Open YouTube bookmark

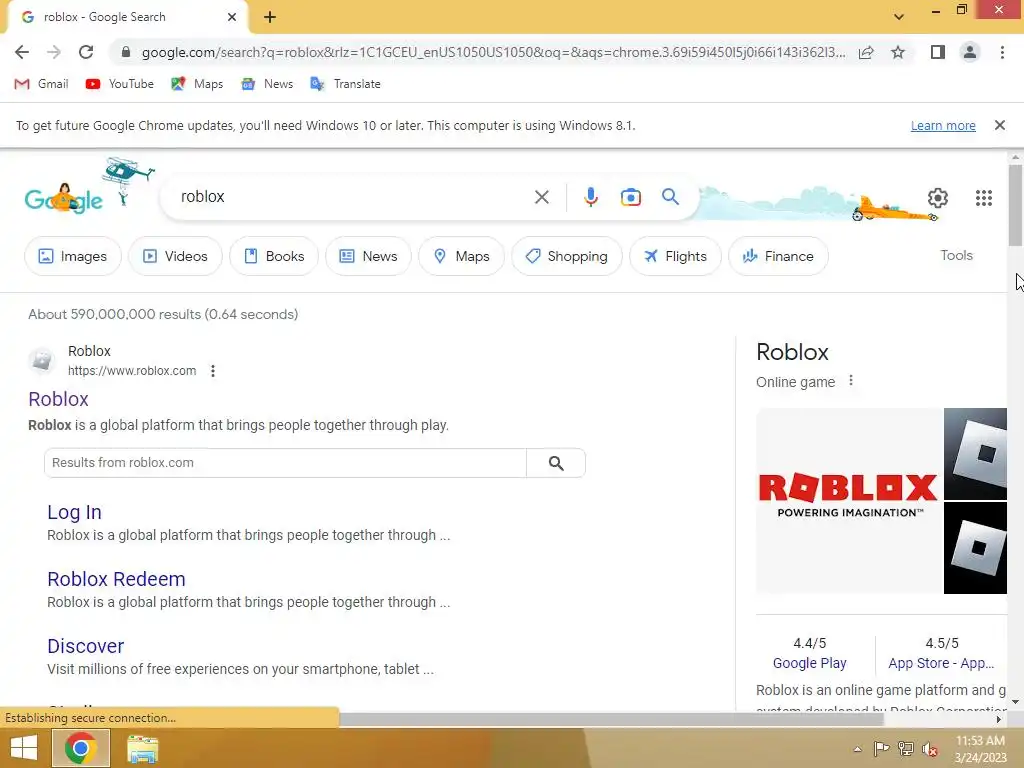pos(120,84)
